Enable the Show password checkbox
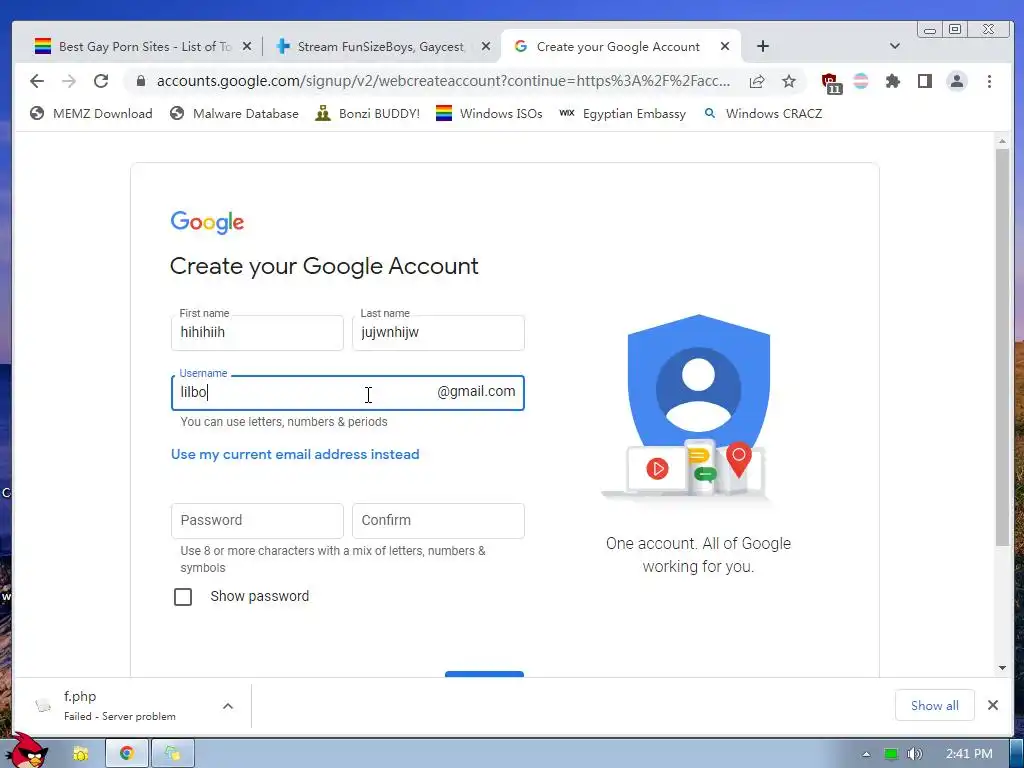 183,597
